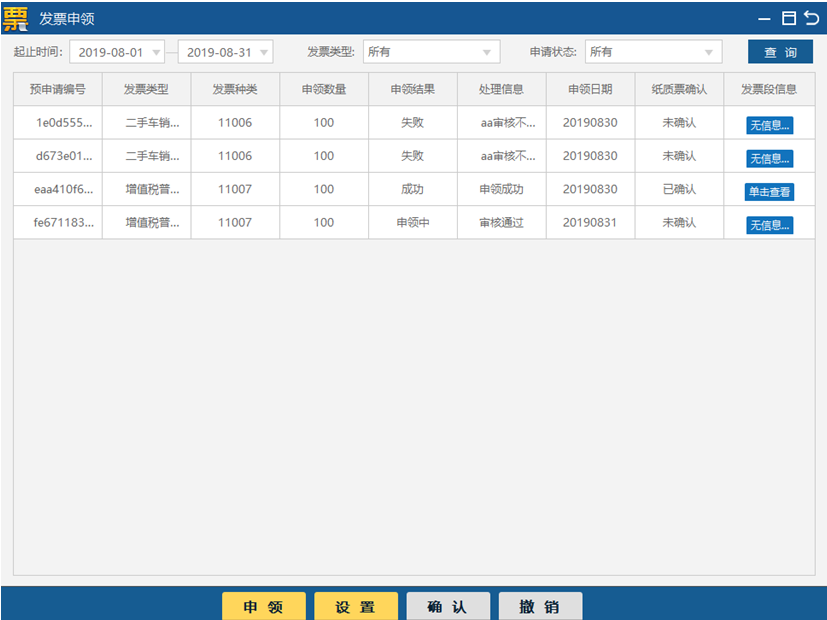Click 未确认 in row fe671183
Image resolution: width=827 pixels, height=620 pixels.
pos(679,222)
